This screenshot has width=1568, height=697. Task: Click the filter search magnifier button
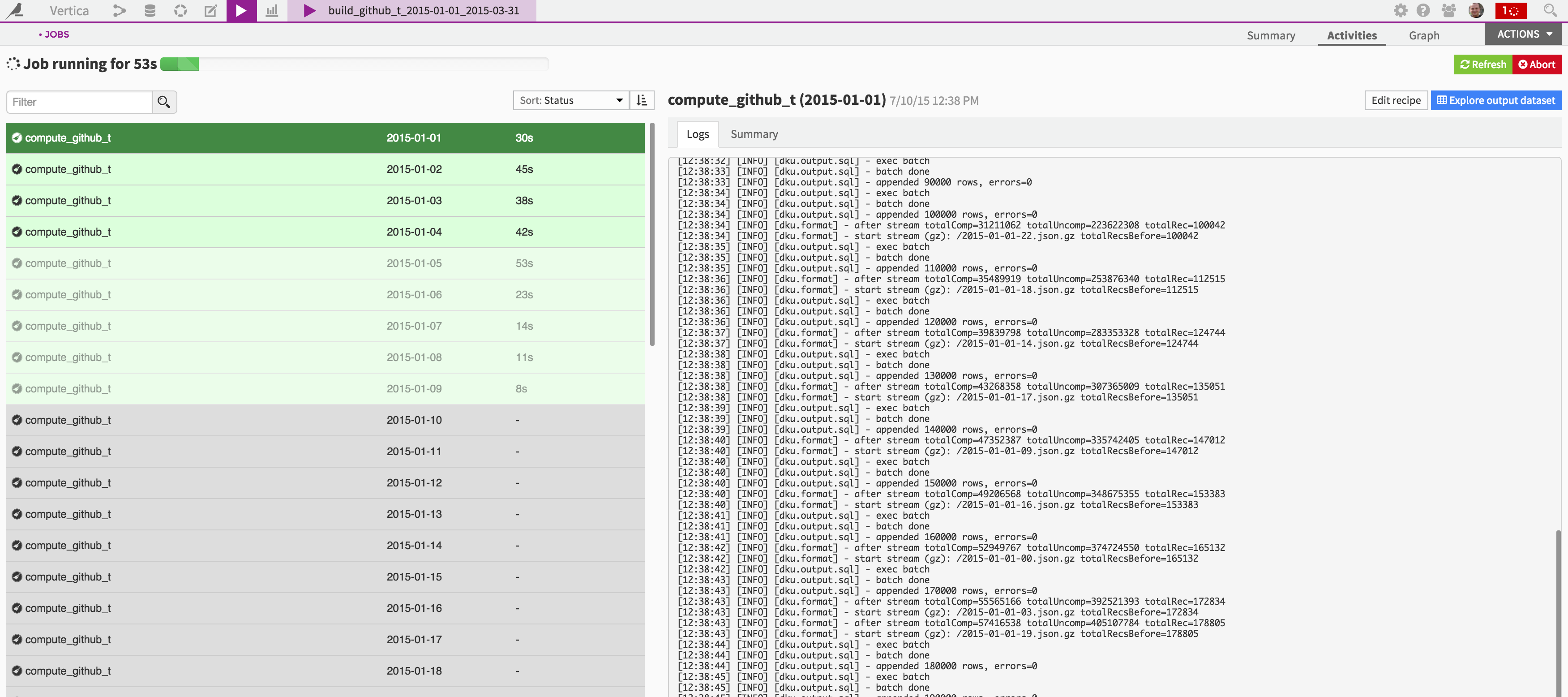(164, 102)
